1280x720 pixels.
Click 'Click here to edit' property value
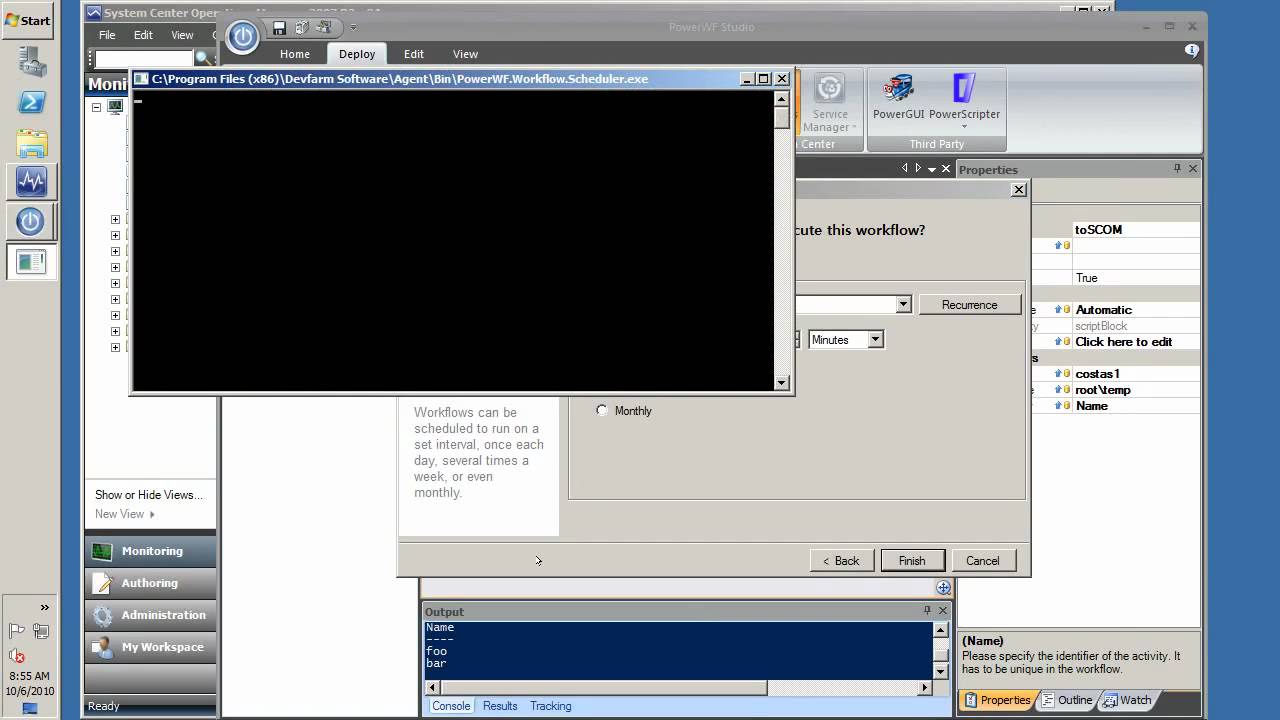(x=1124, y=342)
